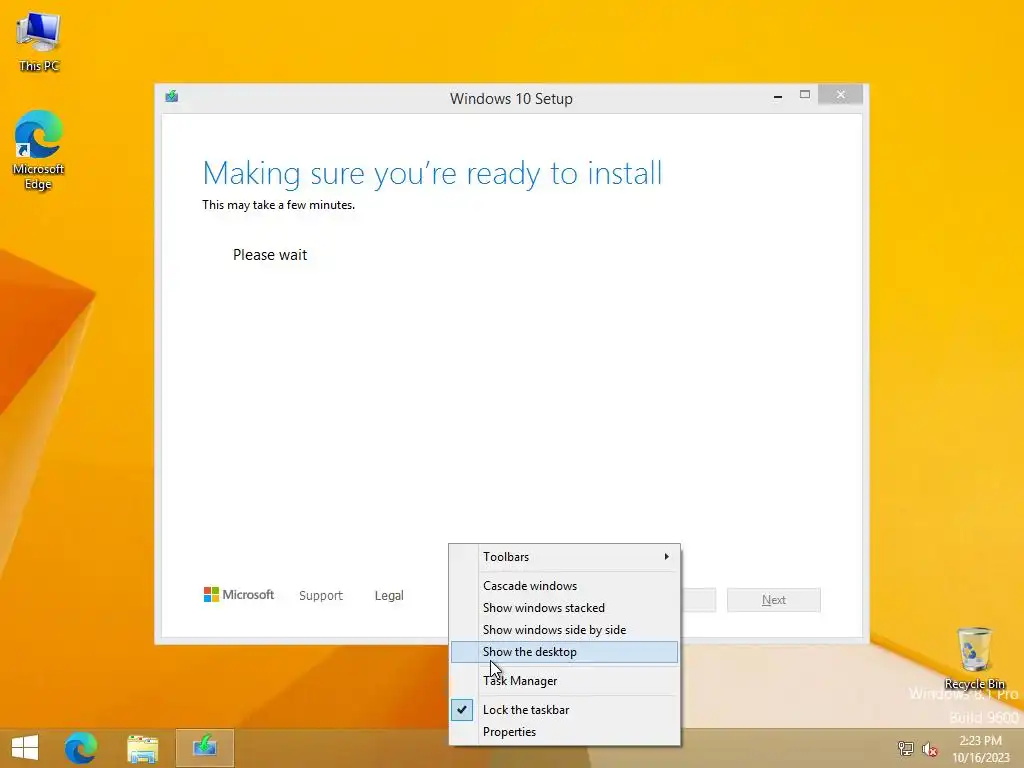
Task: Select the Recycle Bin desktop icon
Action: (x=974, y=658)
